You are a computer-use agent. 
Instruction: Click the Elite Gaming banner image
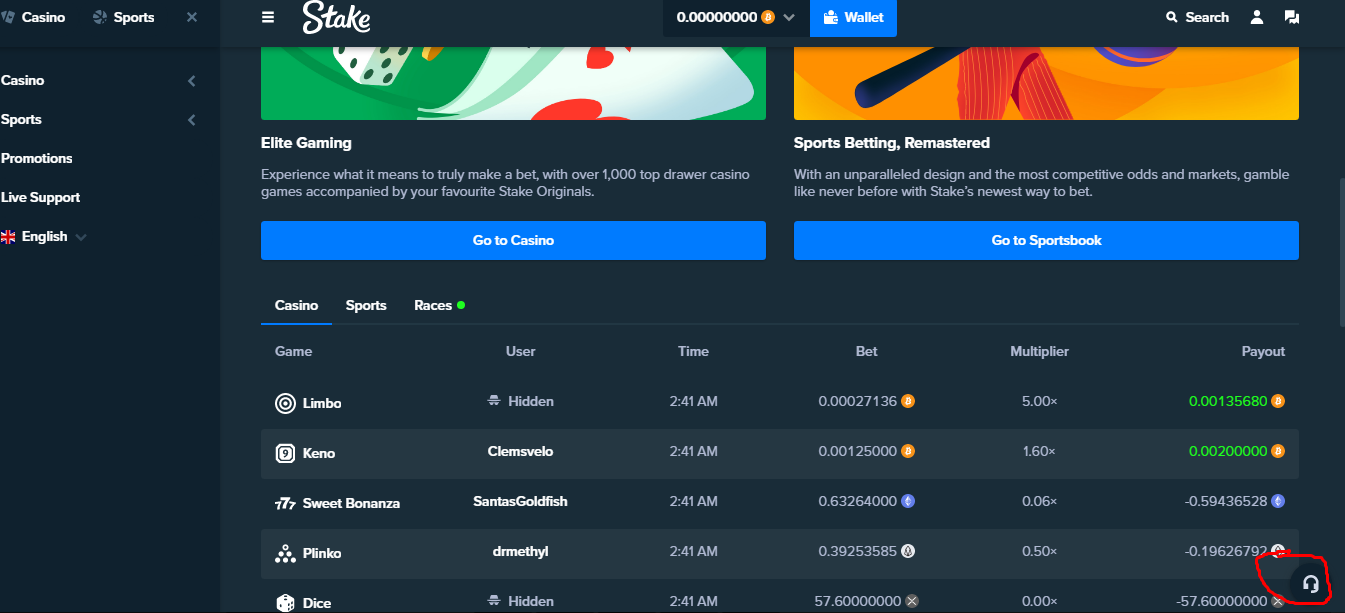point(513,83)
